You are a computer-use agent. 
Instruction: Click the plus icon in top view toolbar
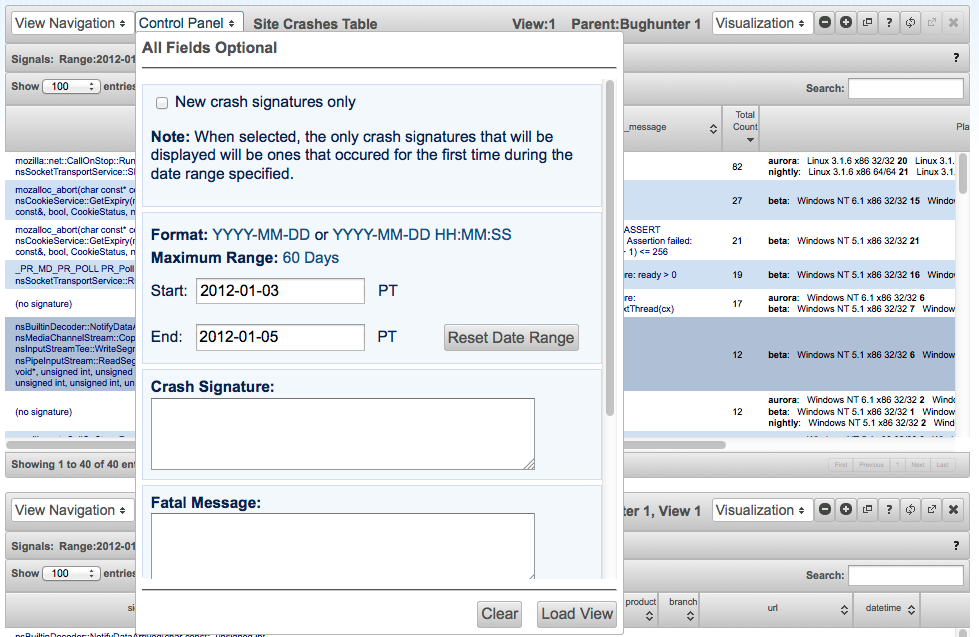point(846,22)
